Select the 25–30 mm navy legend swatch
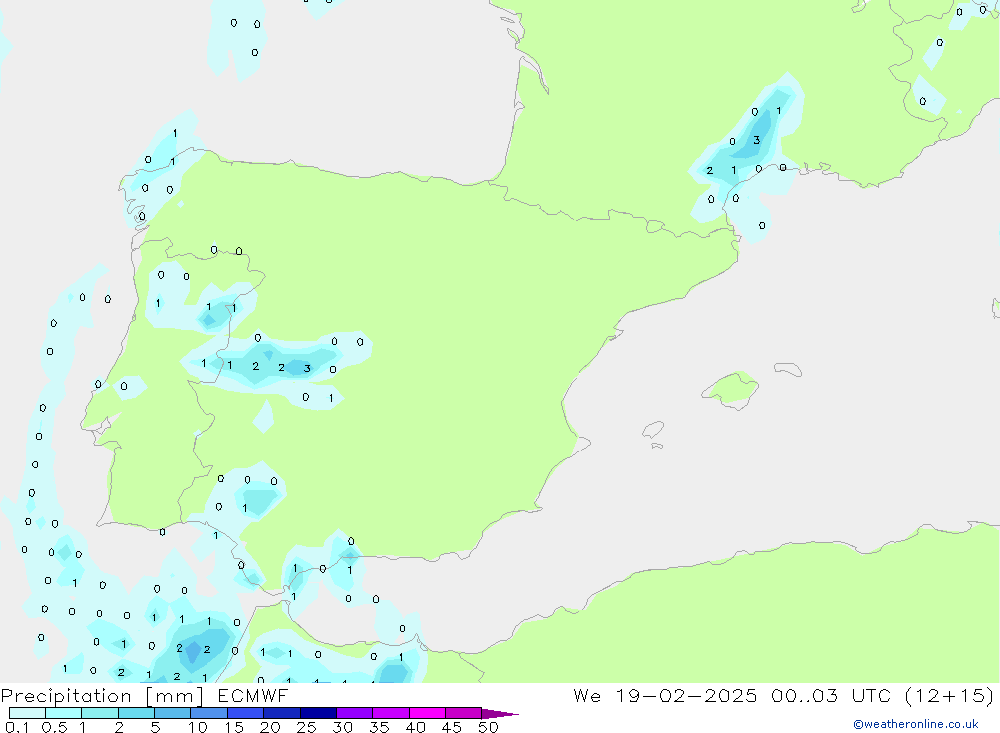This screenshot has height=733, width=1000. 318,713
